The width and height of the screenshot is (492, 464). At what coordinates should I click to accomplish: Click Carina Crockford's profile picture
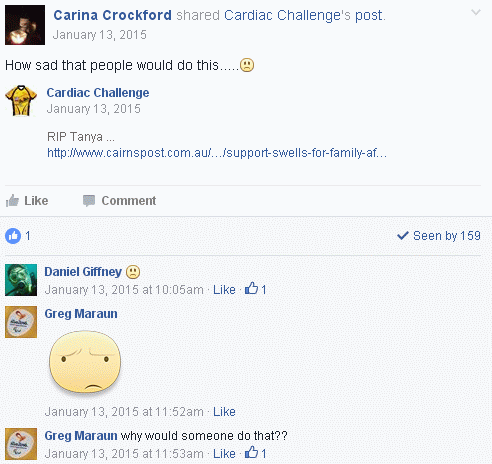pos(25,25)
